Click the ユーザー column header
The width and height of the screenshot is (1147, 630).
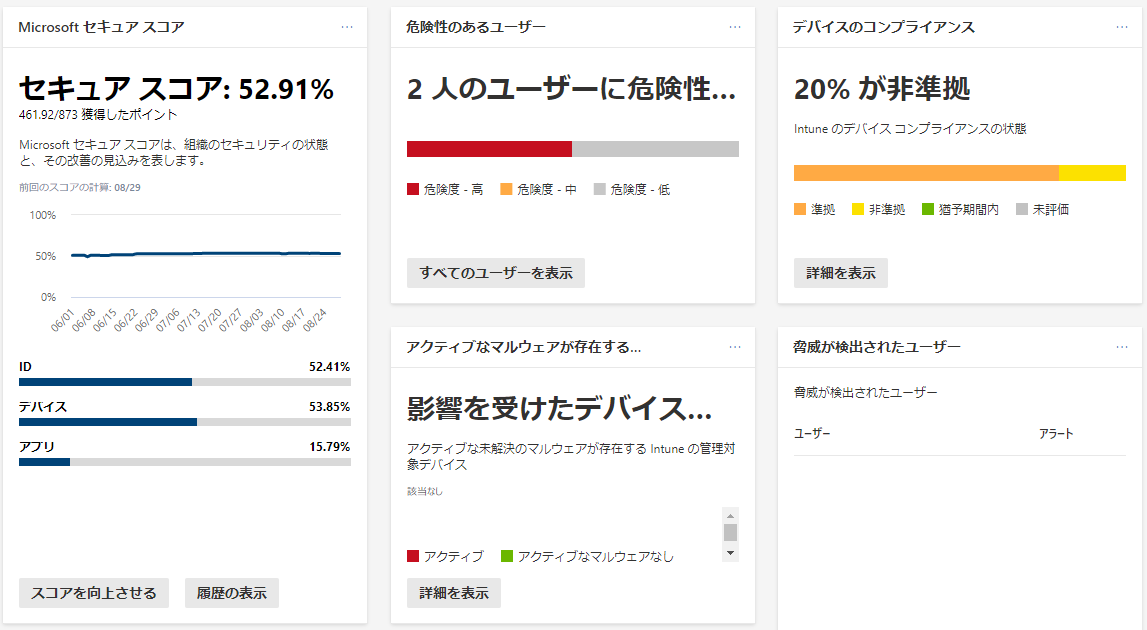812,434
